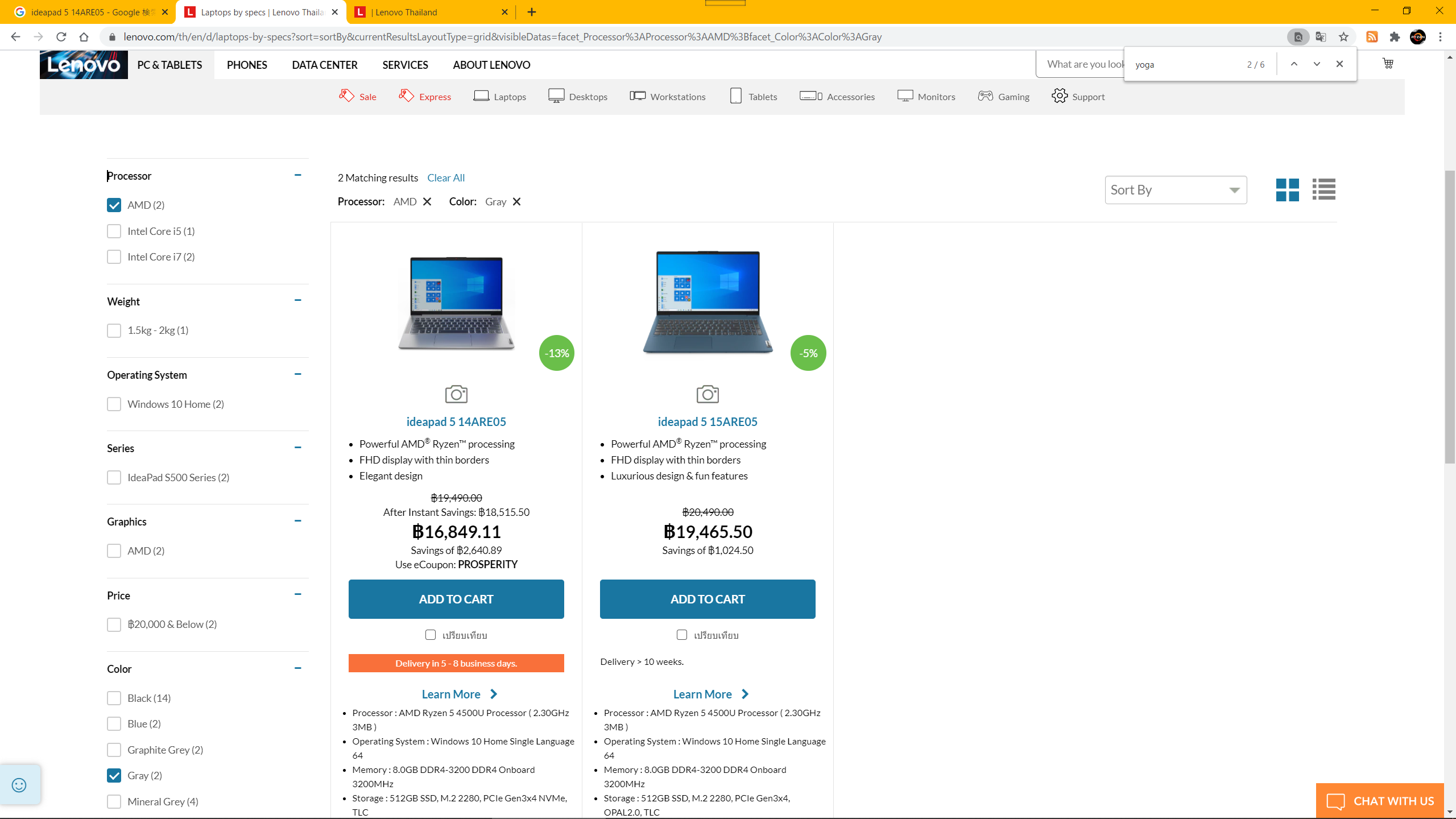Image resolution: width=1456 pixels, height=819 pixels.
Task: Open the ABOUT LENOVO menu
Action: [491, 65]
